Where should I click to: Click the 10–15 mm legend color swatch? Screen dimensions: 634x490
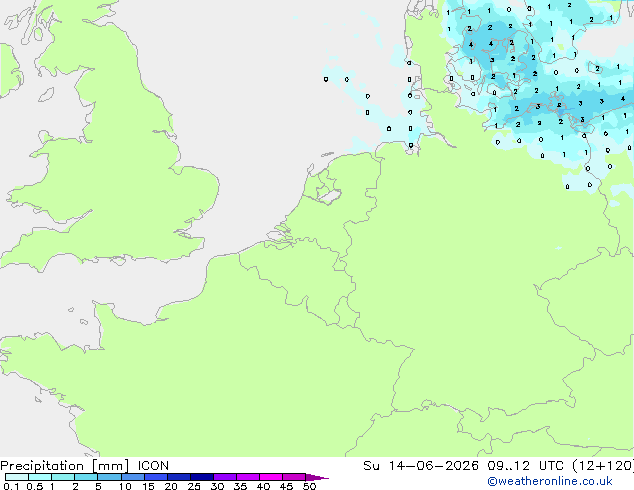133,477
